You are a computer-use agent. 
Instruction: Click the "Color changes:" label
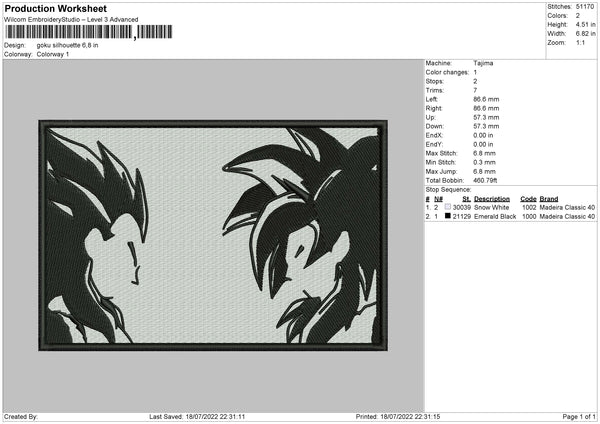point(447,72)
